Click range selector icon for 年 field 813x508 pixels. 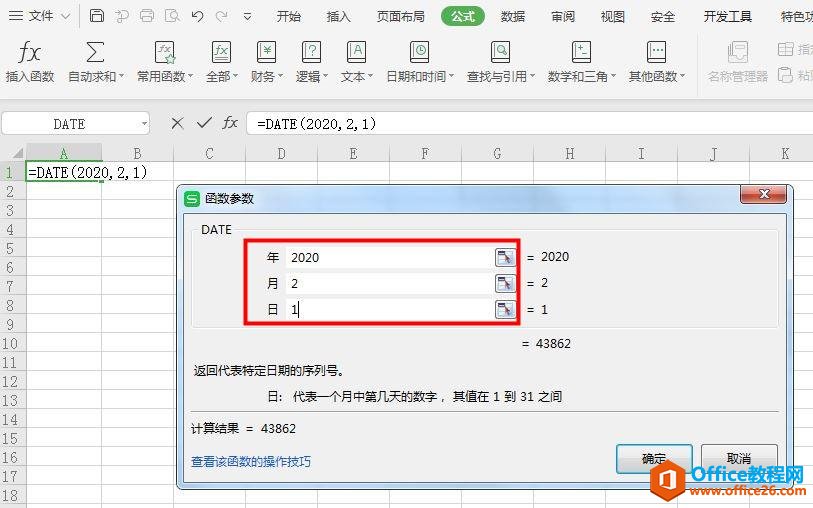click(505, 257)
